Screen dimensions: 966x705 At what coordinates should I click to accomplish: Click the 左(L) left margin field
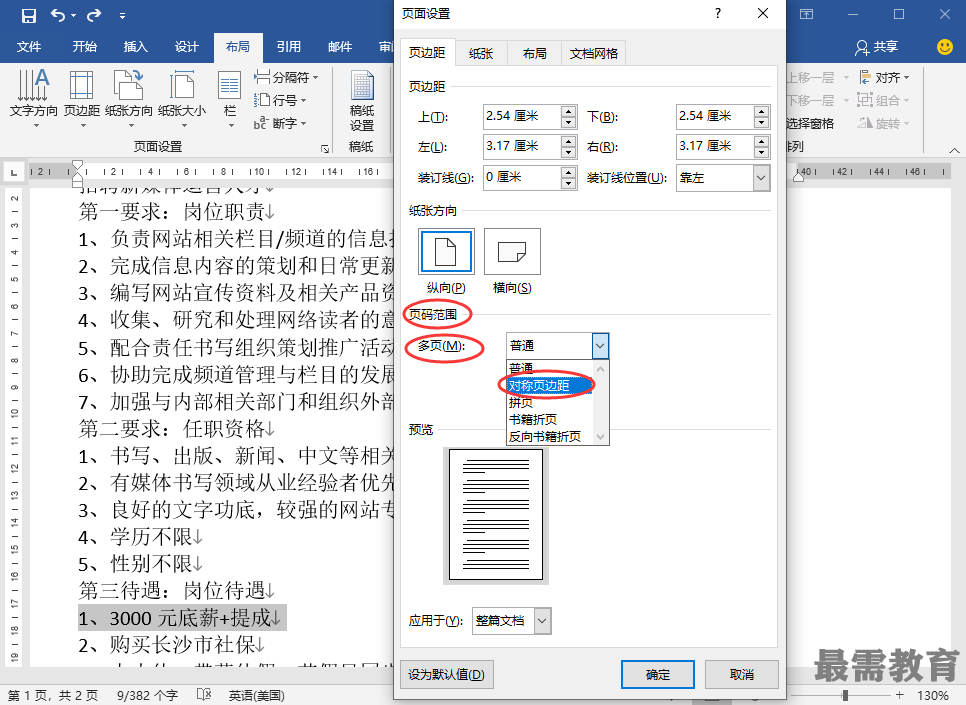click(522, 147)
